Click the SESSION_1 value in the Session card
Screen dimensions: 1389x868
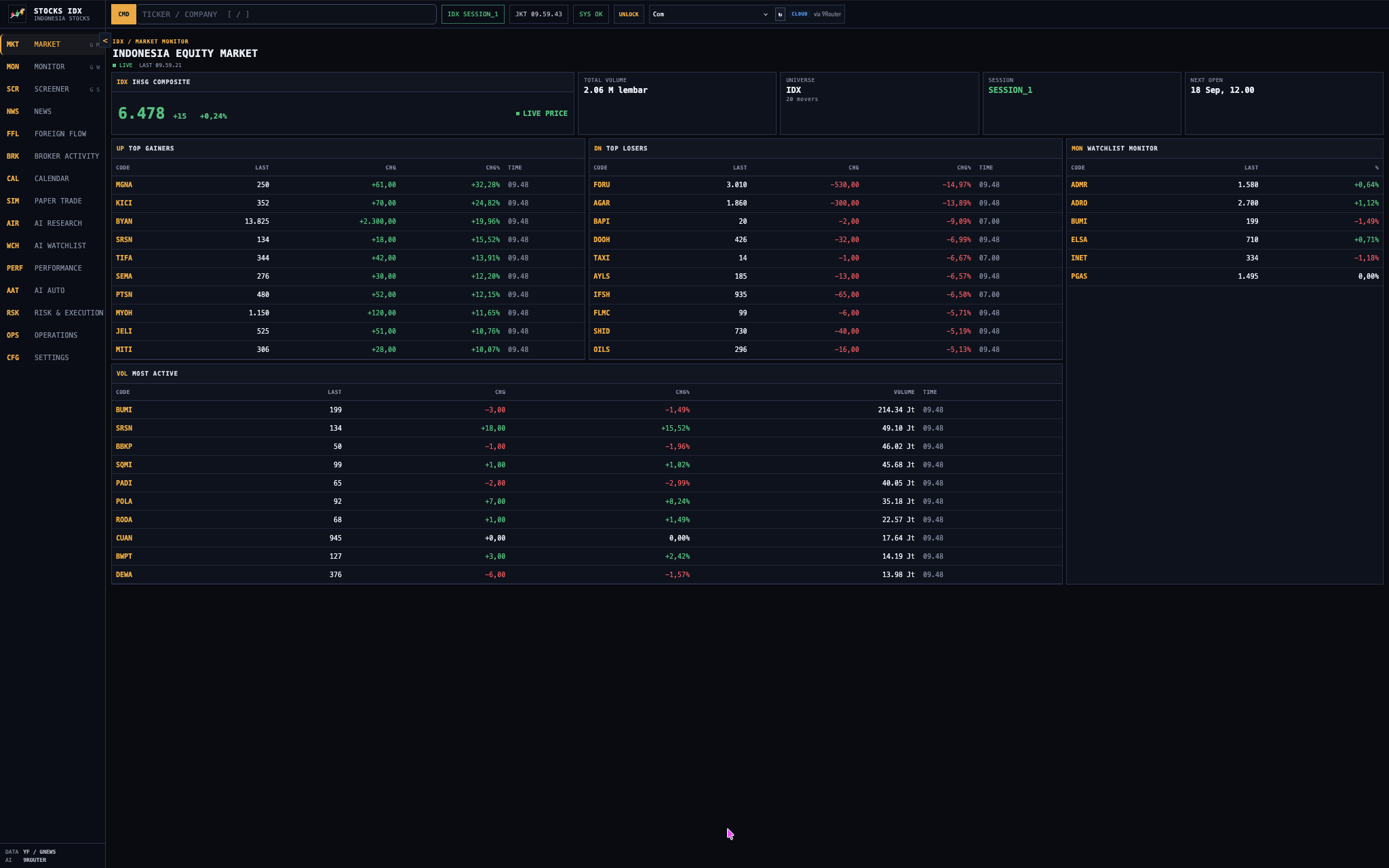1011,90
